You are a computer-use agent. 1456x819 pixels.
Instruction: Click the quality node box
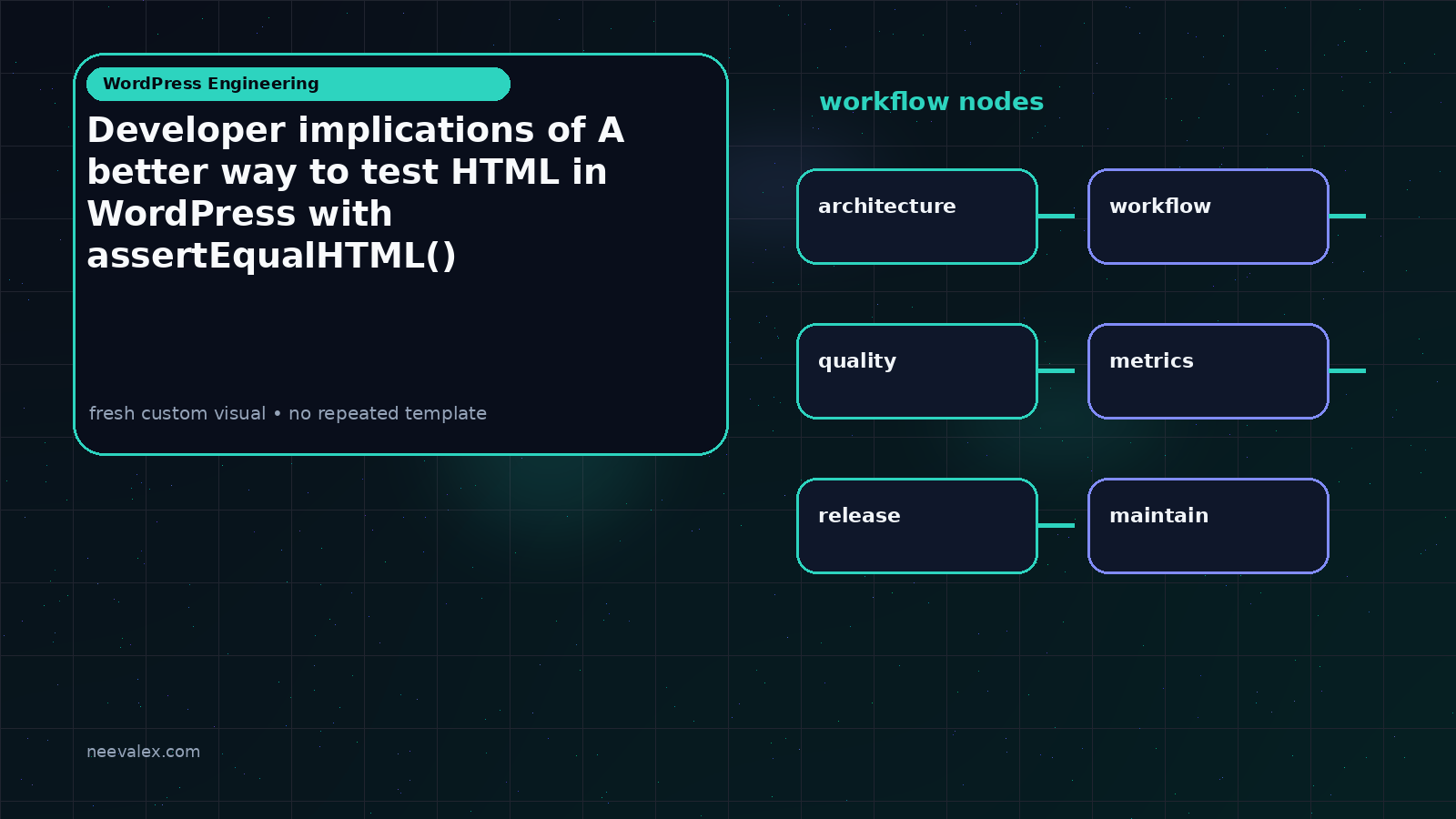point(917,371)
